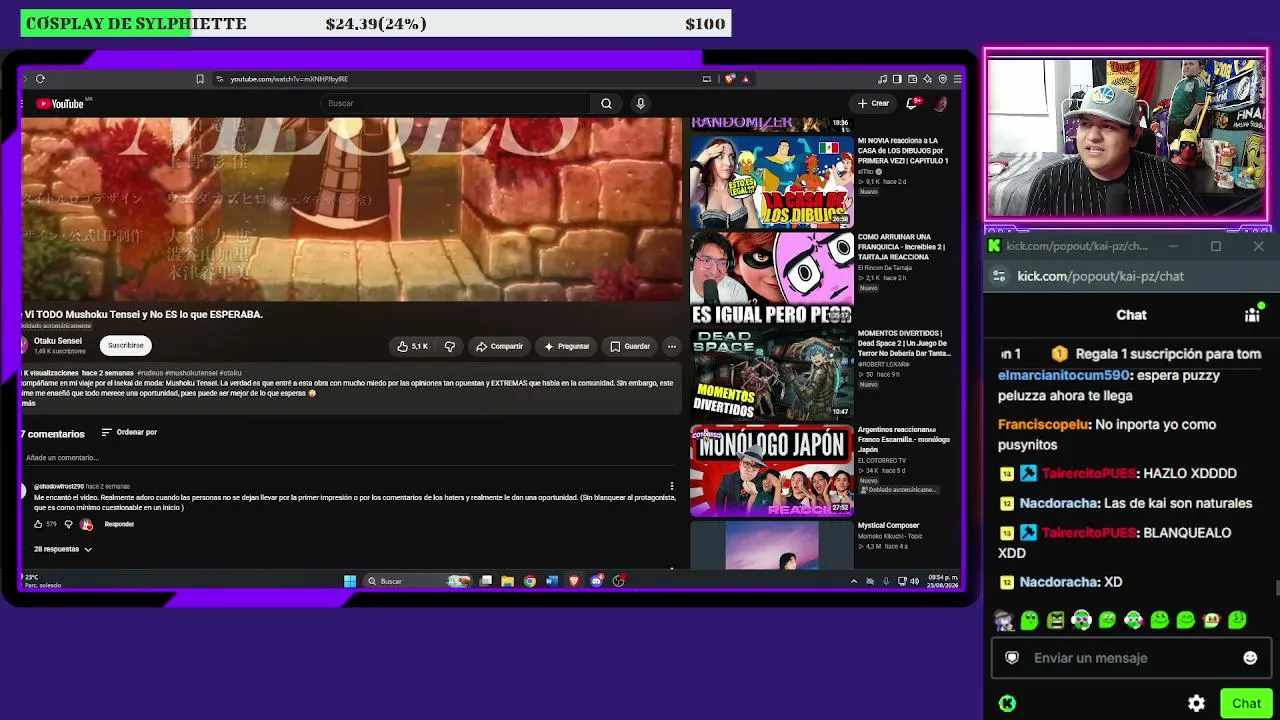Viewport: 1280px width, 720px height.
Task: Click the Preguntar button
Action: (567, 346)
